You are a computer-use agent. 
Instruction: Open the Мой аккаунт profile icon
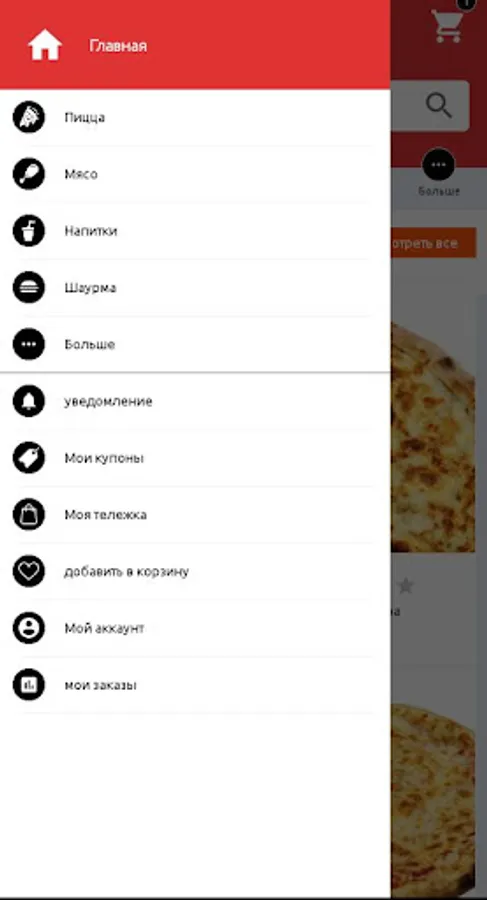point(29,629)
